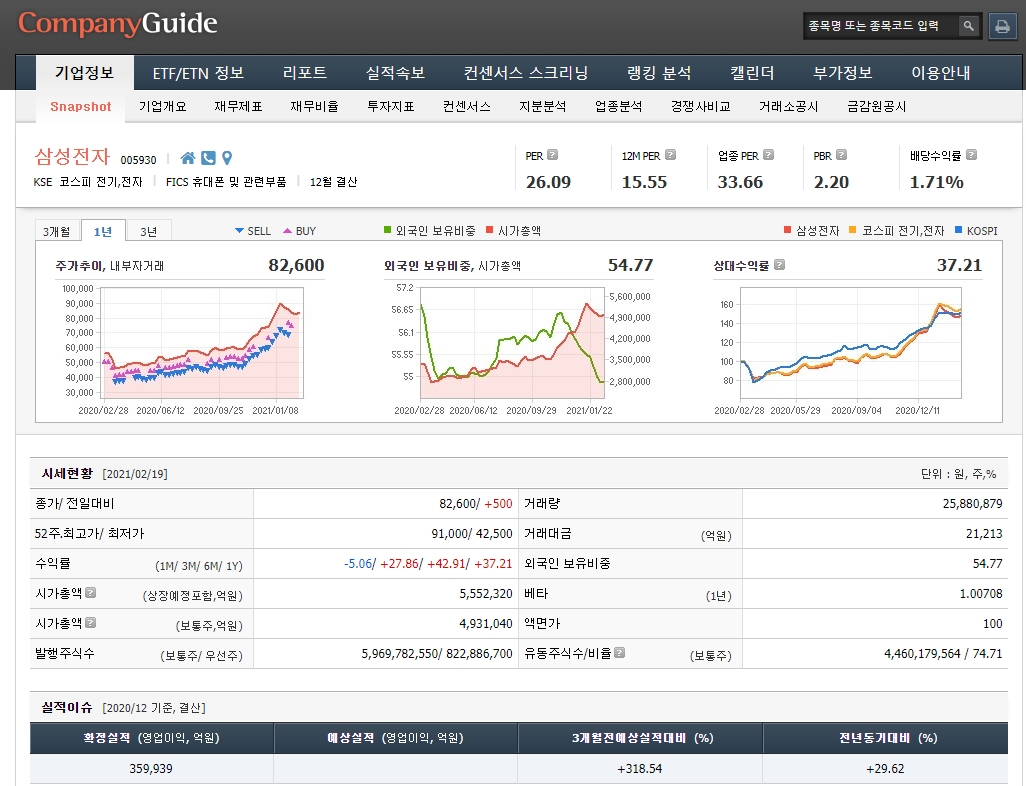Click trading volume value 25,880,879
This screenshot has height=786, width=1026.
[972, 504]
